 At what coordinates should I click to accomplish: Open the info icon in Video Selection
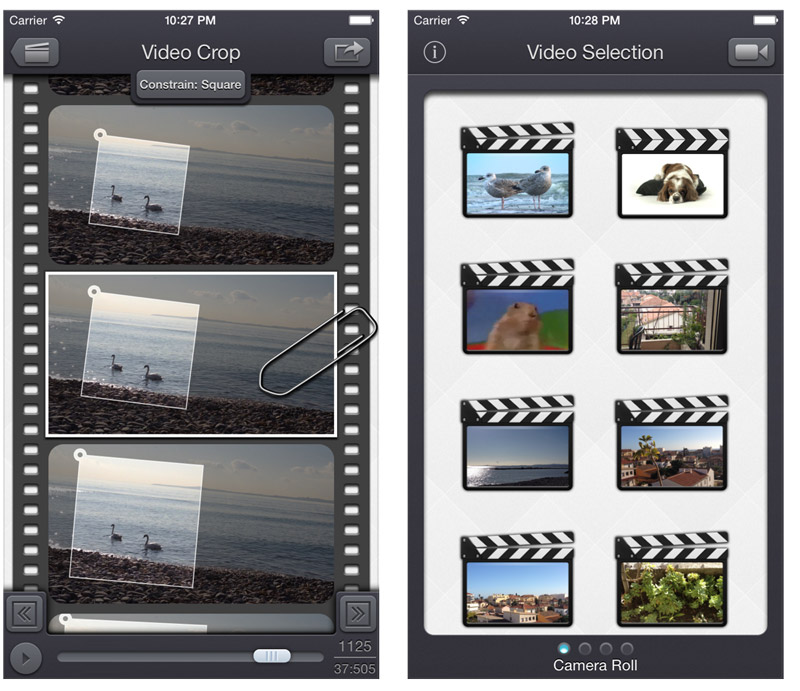tap(434, 53)
